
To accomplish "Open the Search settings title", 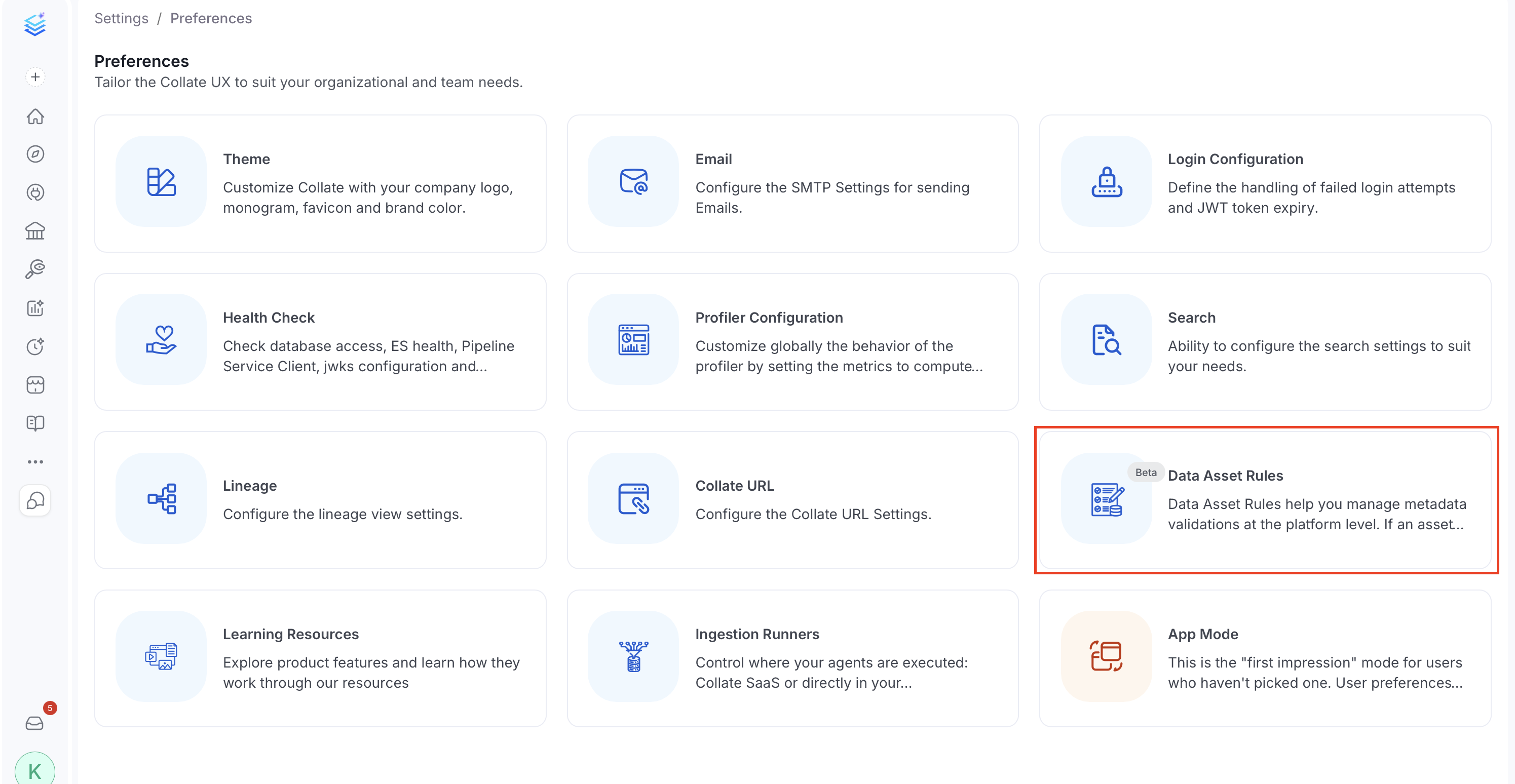I will (x=1191, y=318).
